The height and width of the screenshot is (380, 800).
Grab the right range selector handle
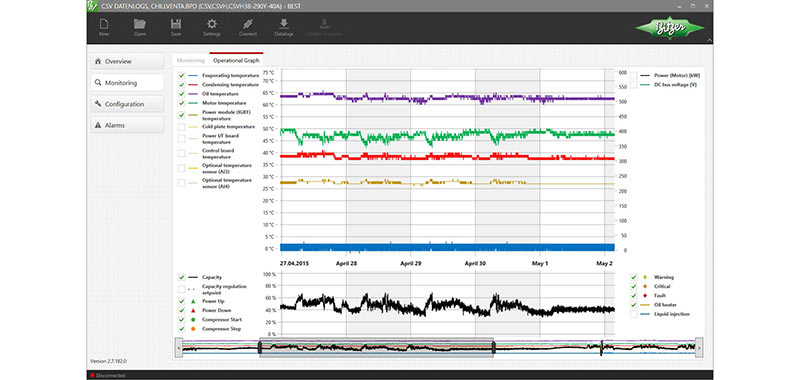pyautogui.click(x=493, y=348)
